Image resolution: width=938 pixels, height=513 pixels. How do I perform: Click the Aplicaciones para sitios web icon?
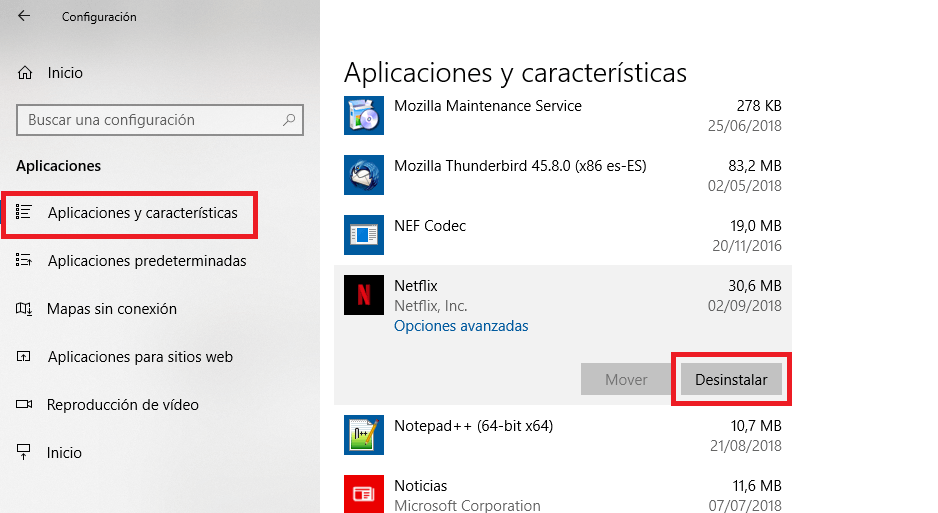click(x=23, y=356)
